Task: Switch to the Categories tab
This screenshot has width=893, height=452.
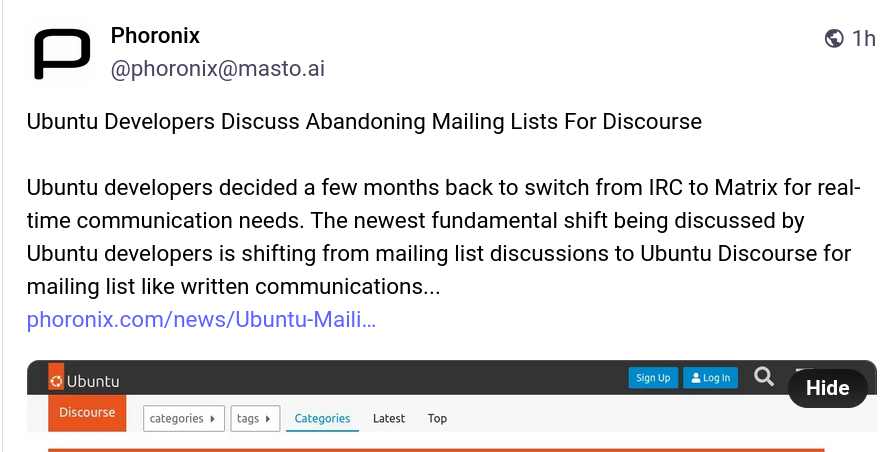Action: click(x=322, y=418)
